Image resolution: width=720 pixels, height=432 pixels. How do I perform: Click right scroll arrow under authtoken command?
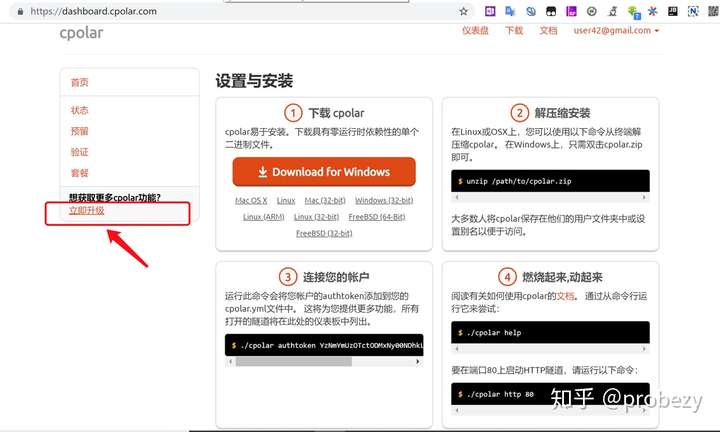pos(417,362)
